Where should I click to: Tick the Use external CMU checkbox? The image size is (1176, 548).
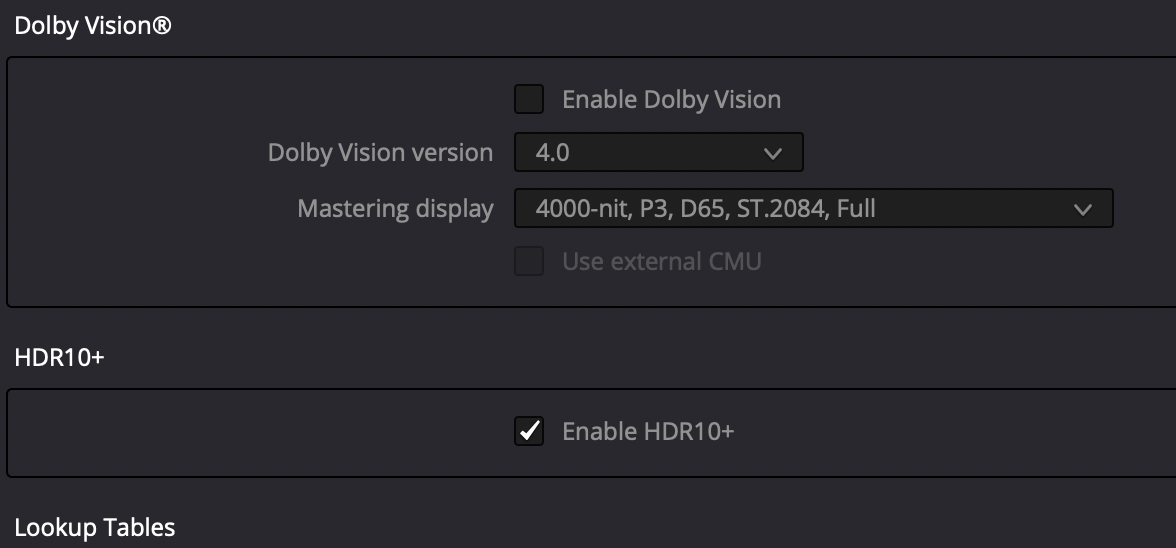[529, 262]
